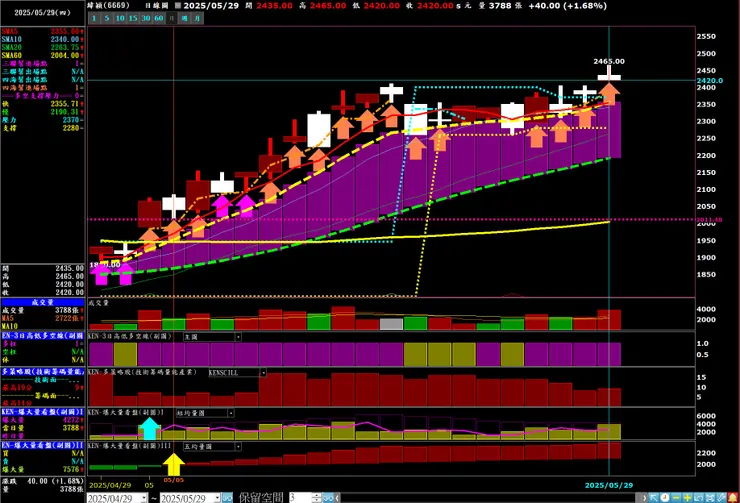Click the 壓力 2370 value row
This screenshot has height=503, width=740.
point(42,120)
